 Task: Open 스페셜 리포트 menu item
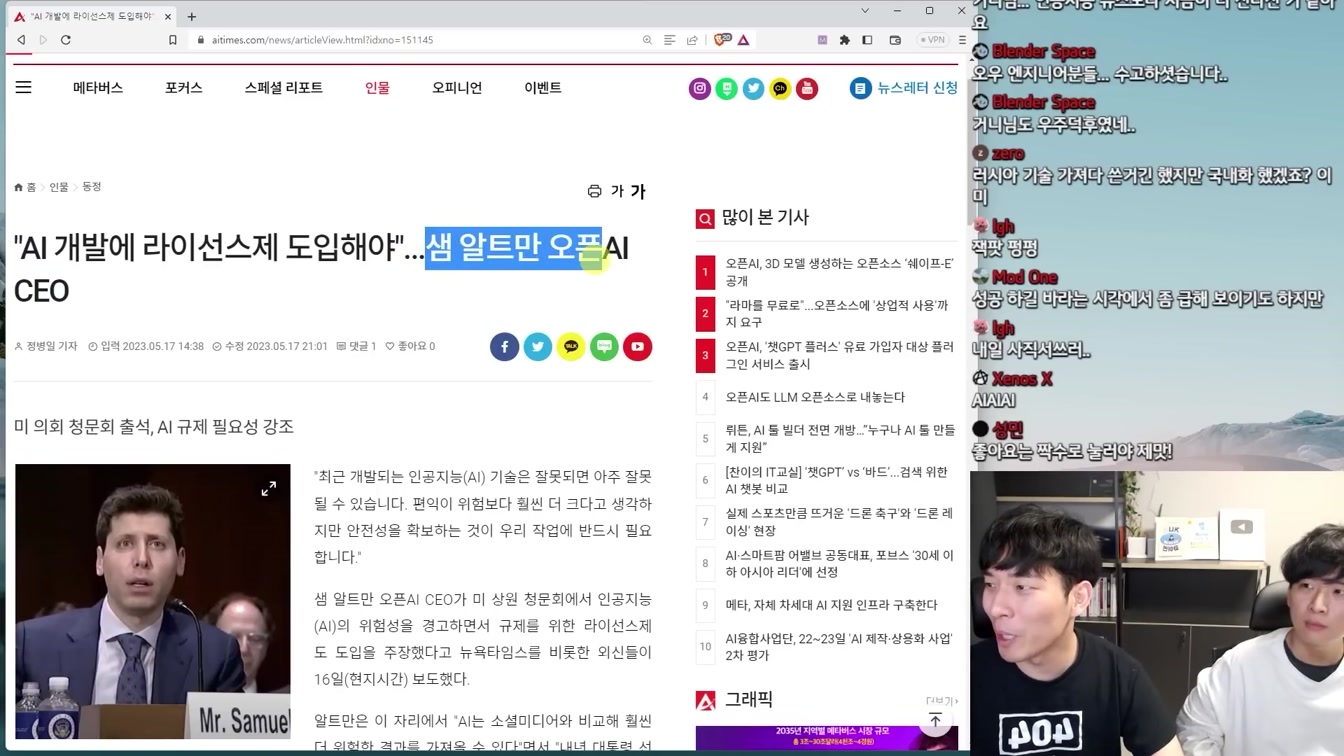coord(284,88)
